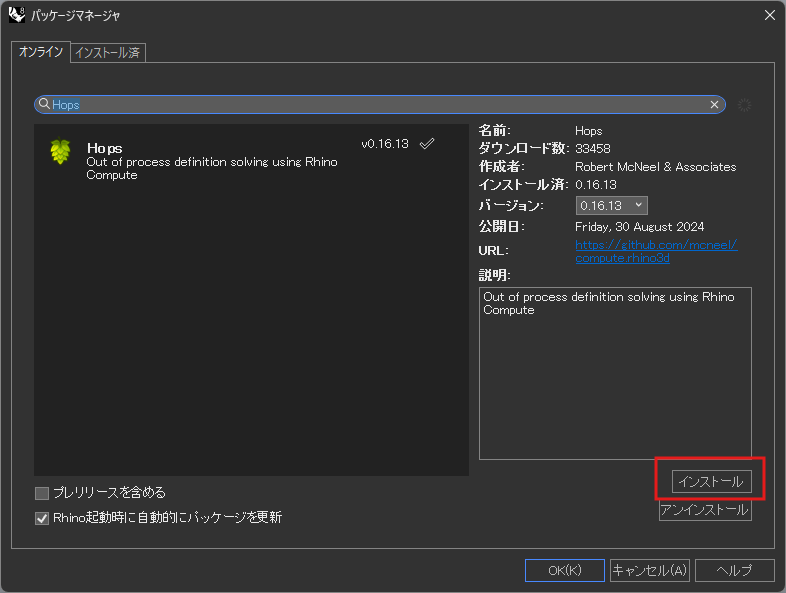Open help via the ヘルプ button
786x593 pixels.
pos(735,570)
